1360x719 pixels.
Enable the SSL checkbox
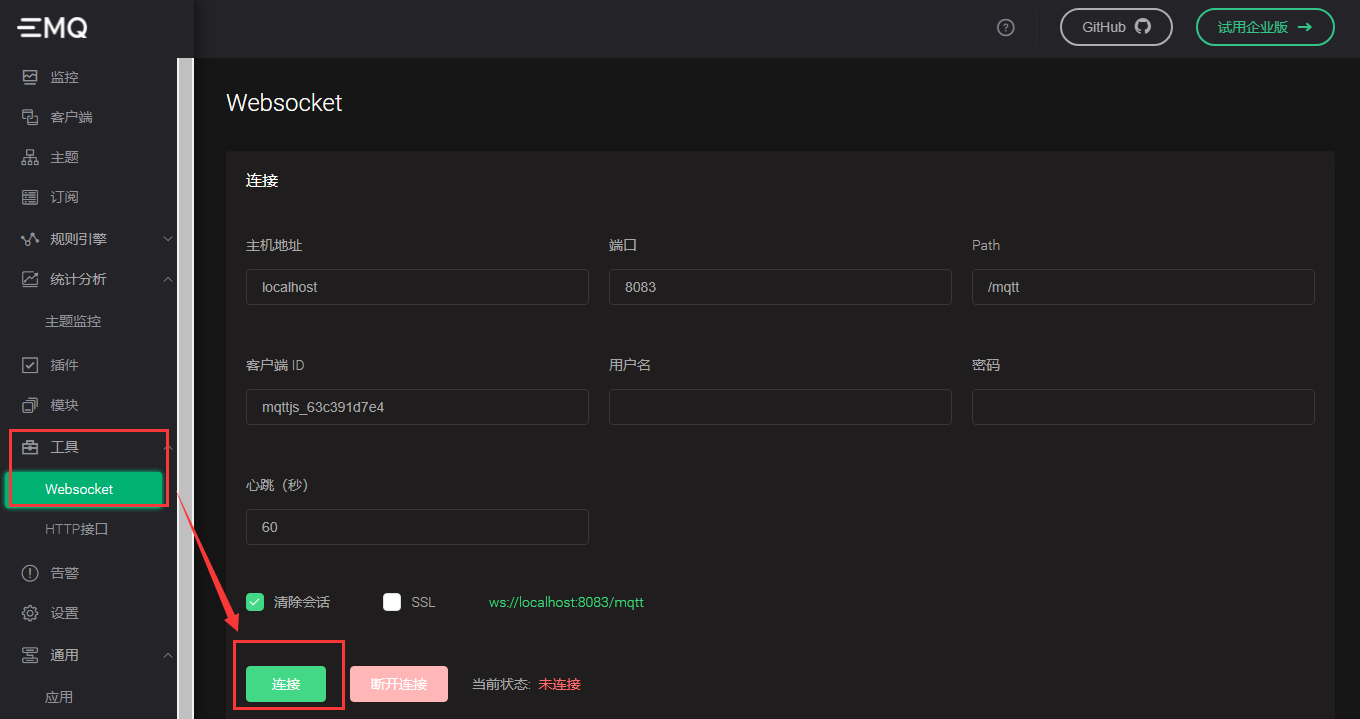[391, 601]
